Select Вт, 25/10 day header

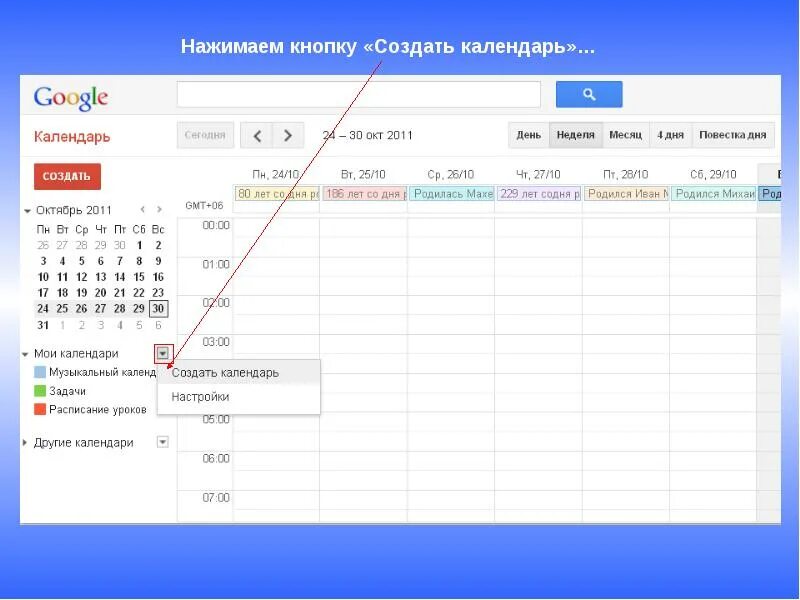click(363, 174)
